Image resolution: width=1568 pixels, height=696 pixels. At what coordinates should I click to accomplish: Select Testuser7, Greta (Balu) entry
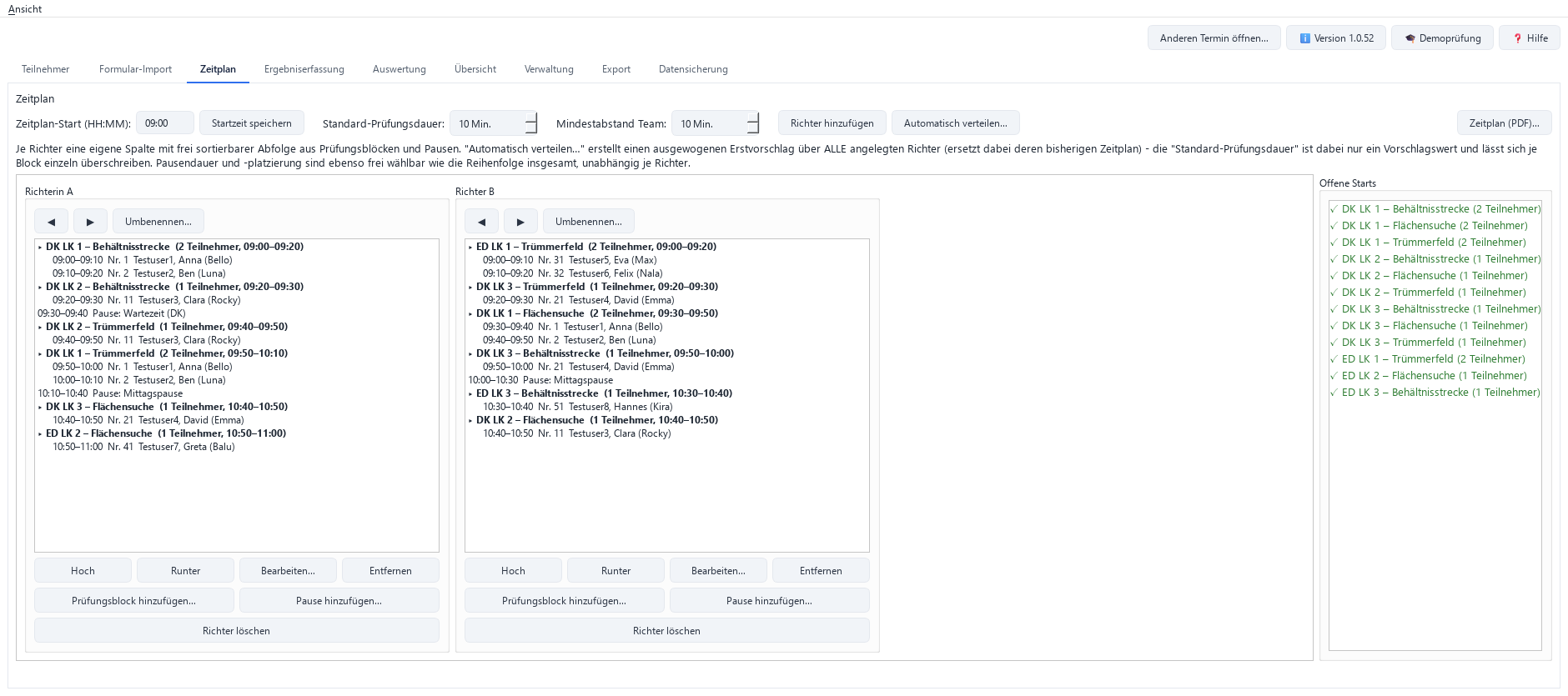pos(237,447)
